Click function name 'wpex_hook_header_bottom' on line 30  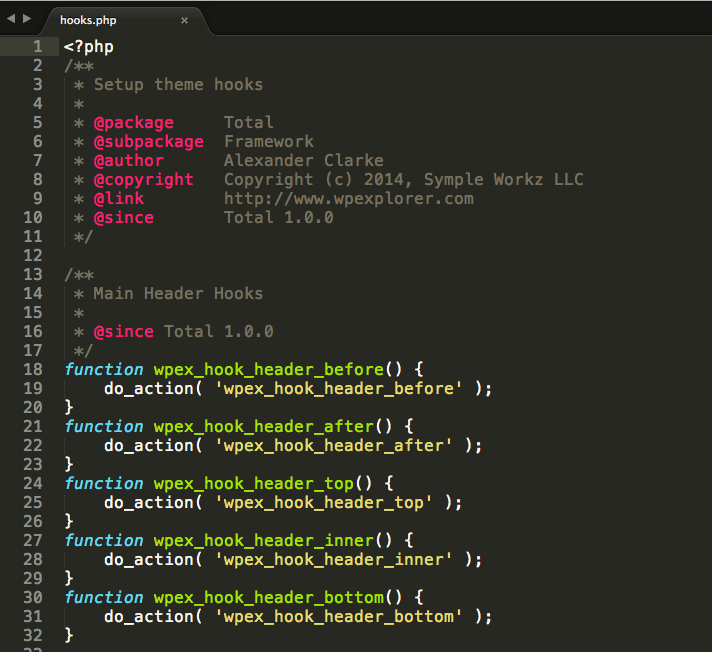[269, 598]
